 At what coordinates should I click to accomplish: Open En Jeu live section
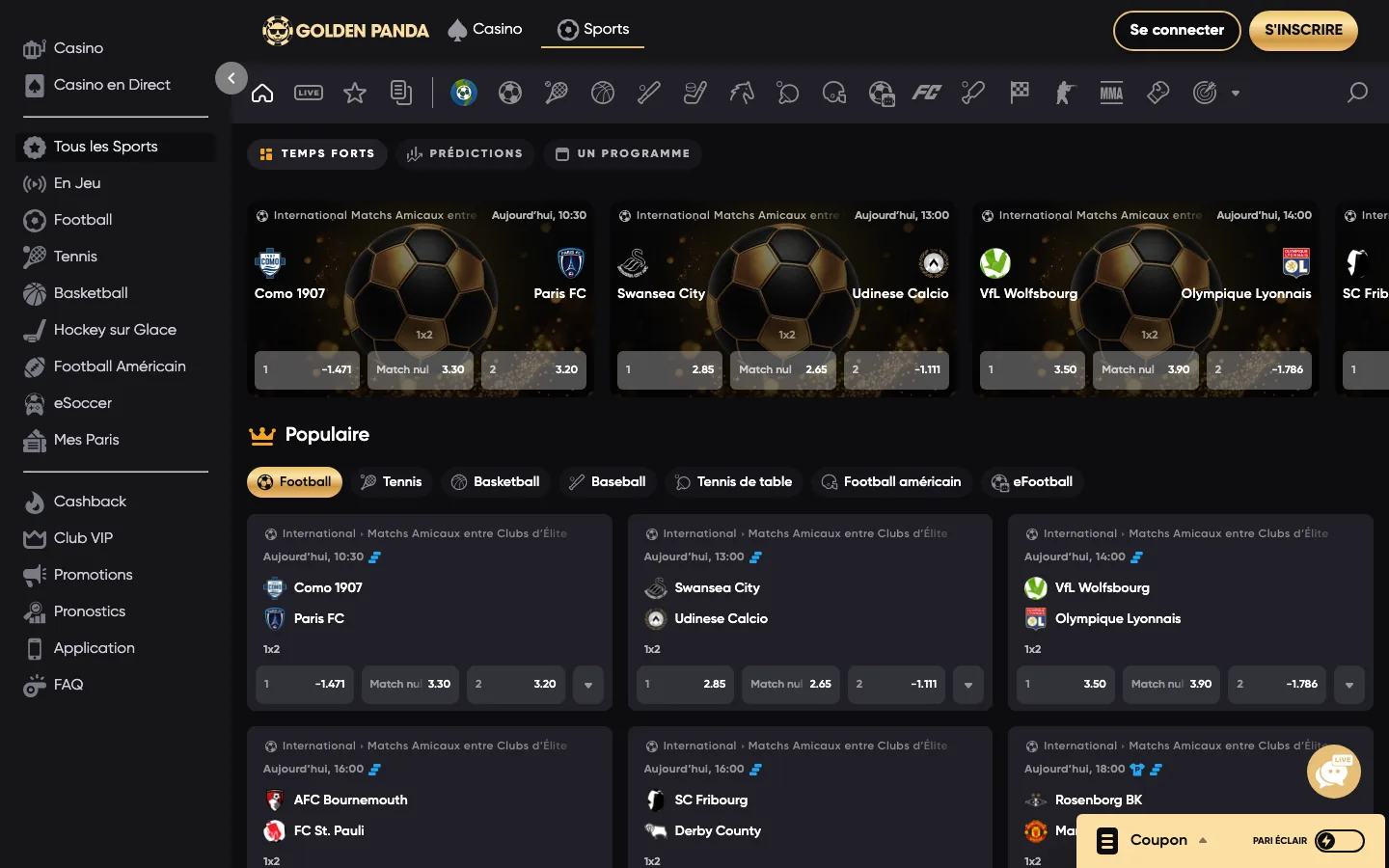tap(116, 183)
